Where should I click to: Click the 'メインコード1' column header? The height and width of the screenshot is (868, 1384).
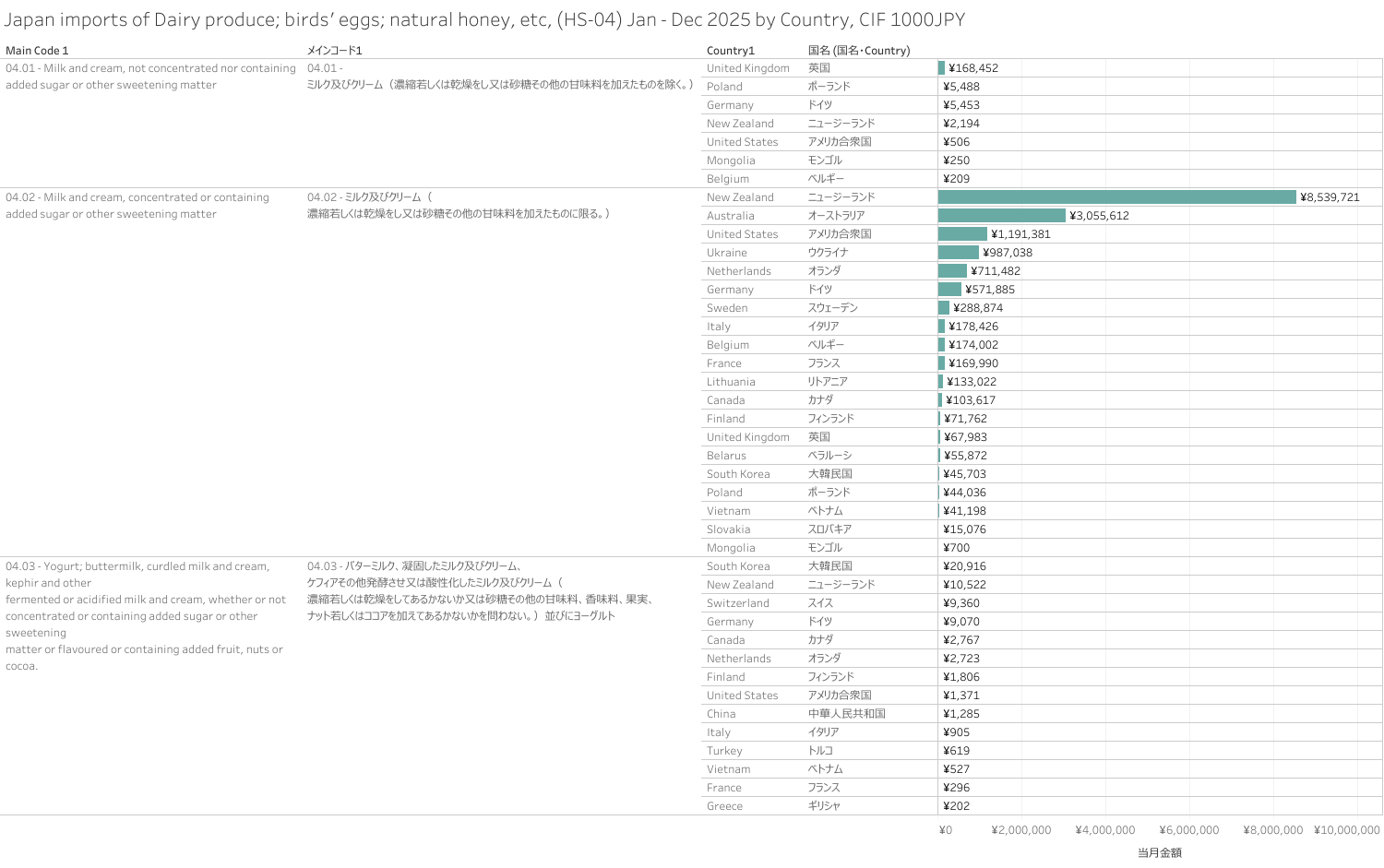[x=334, y=51]
